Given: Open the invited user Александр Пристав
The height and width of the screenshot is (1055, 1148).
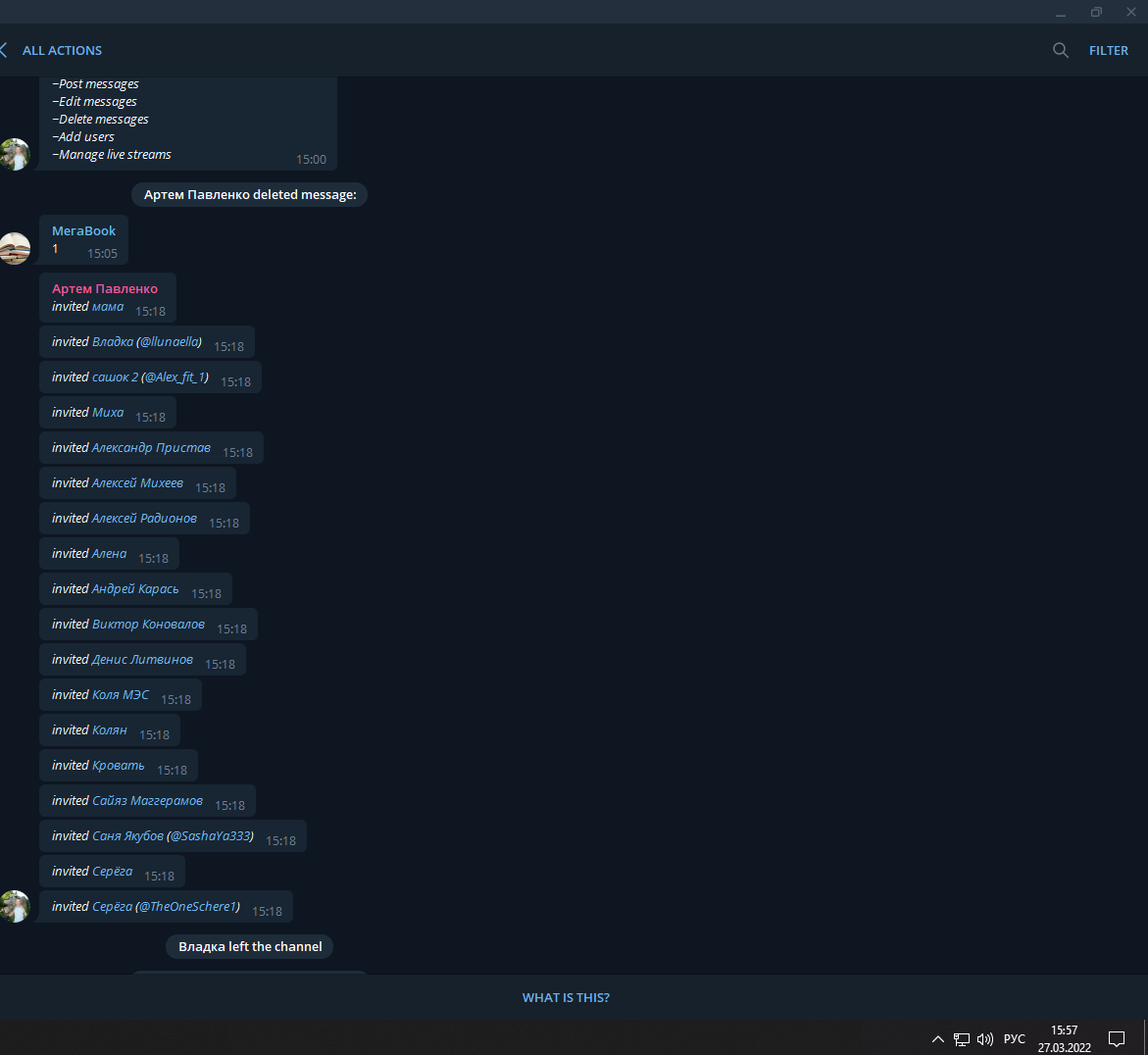Looking at the screenshot, I should [151, 447].
